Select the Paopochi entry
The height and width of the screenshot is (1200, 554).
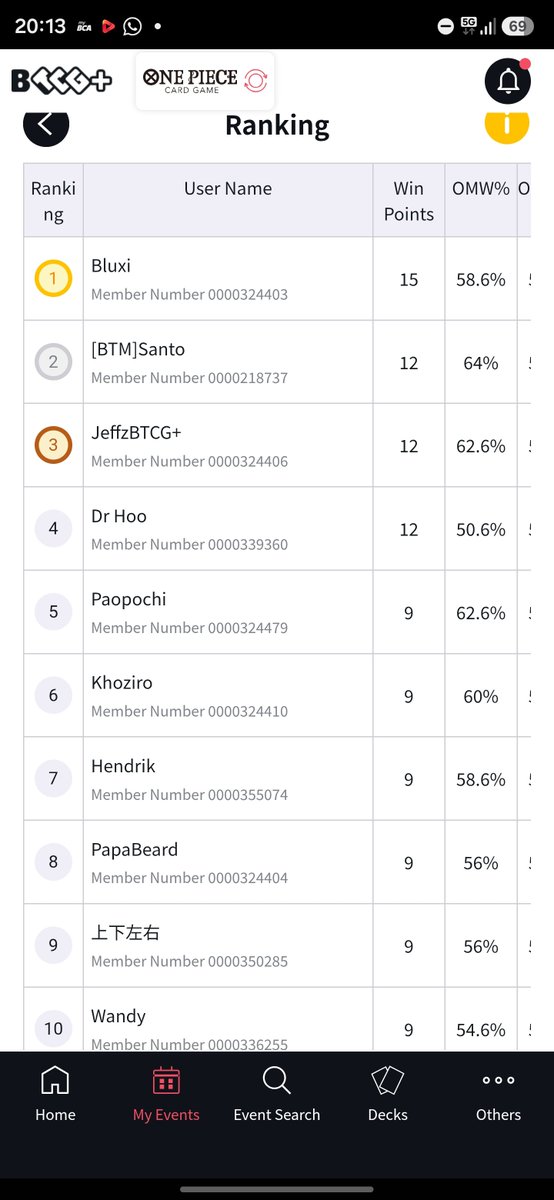pyautogui.click(x=277, y=612)
